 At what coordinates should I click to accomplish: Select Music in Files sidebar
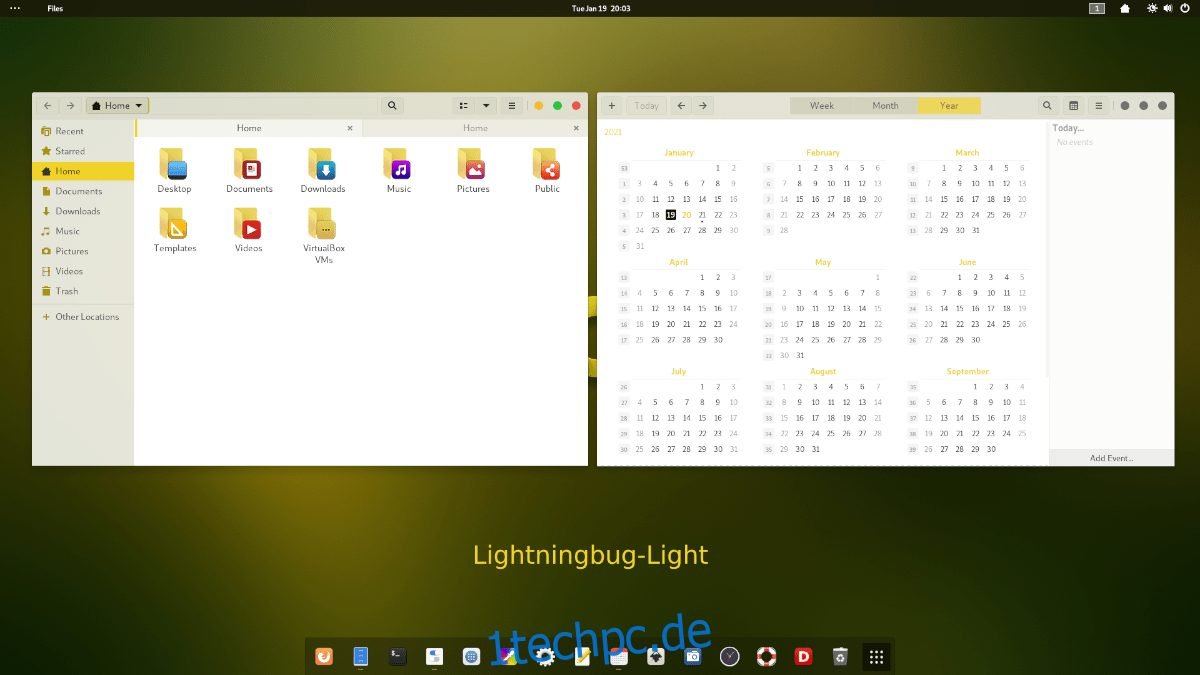pos(83,231)
